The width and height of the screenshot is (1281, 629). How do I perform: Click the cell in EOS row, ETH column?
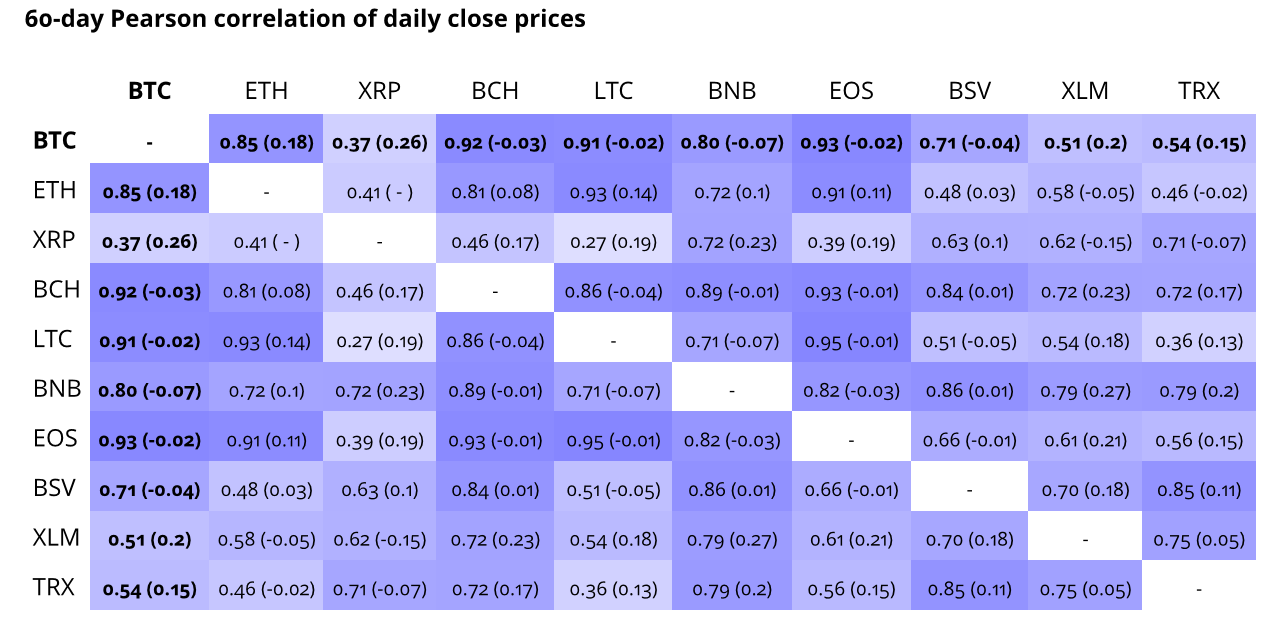266,440
